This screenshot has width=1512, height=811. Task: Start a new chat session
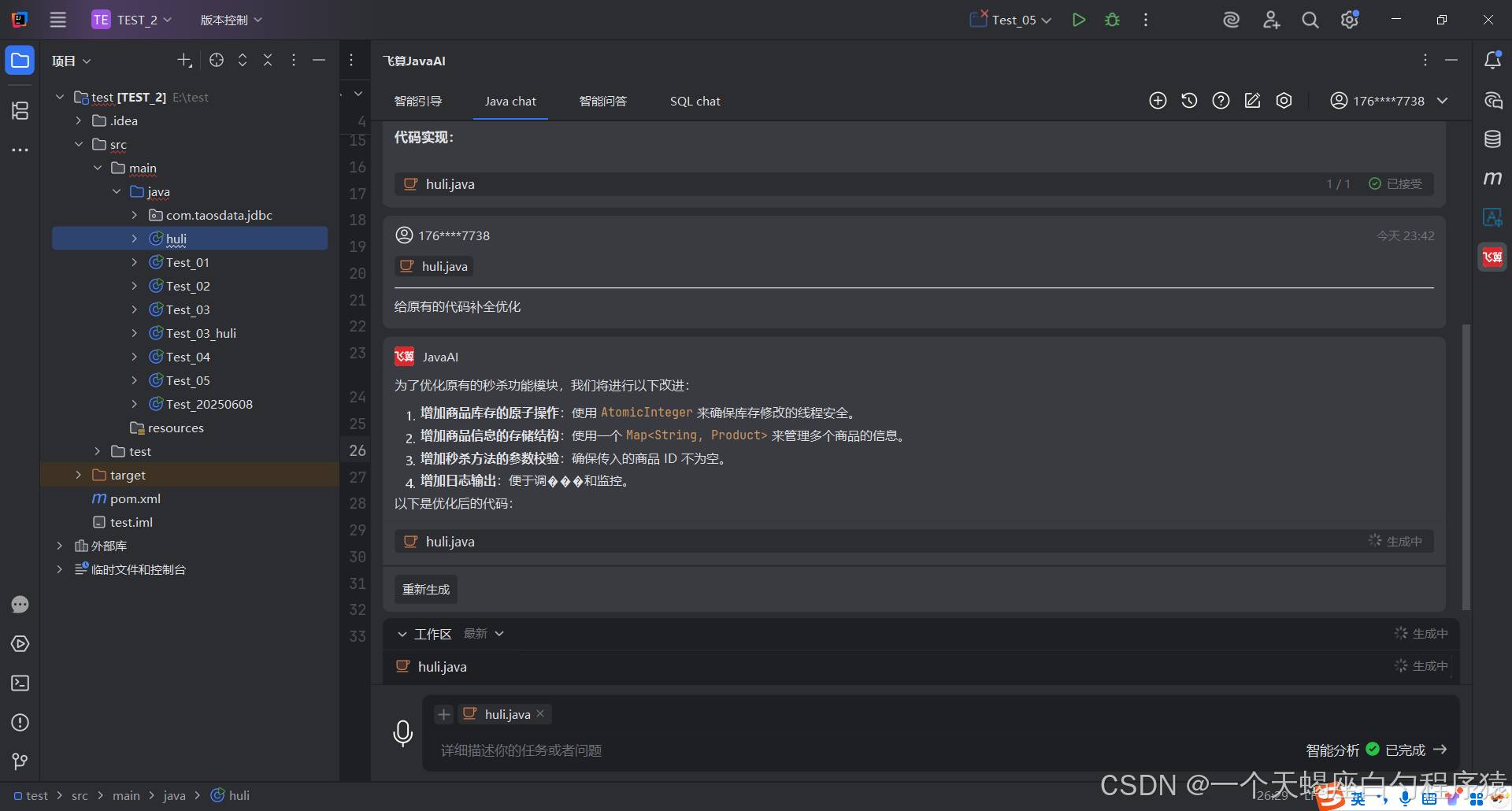pyautogui.click(x=1158, y=101)
